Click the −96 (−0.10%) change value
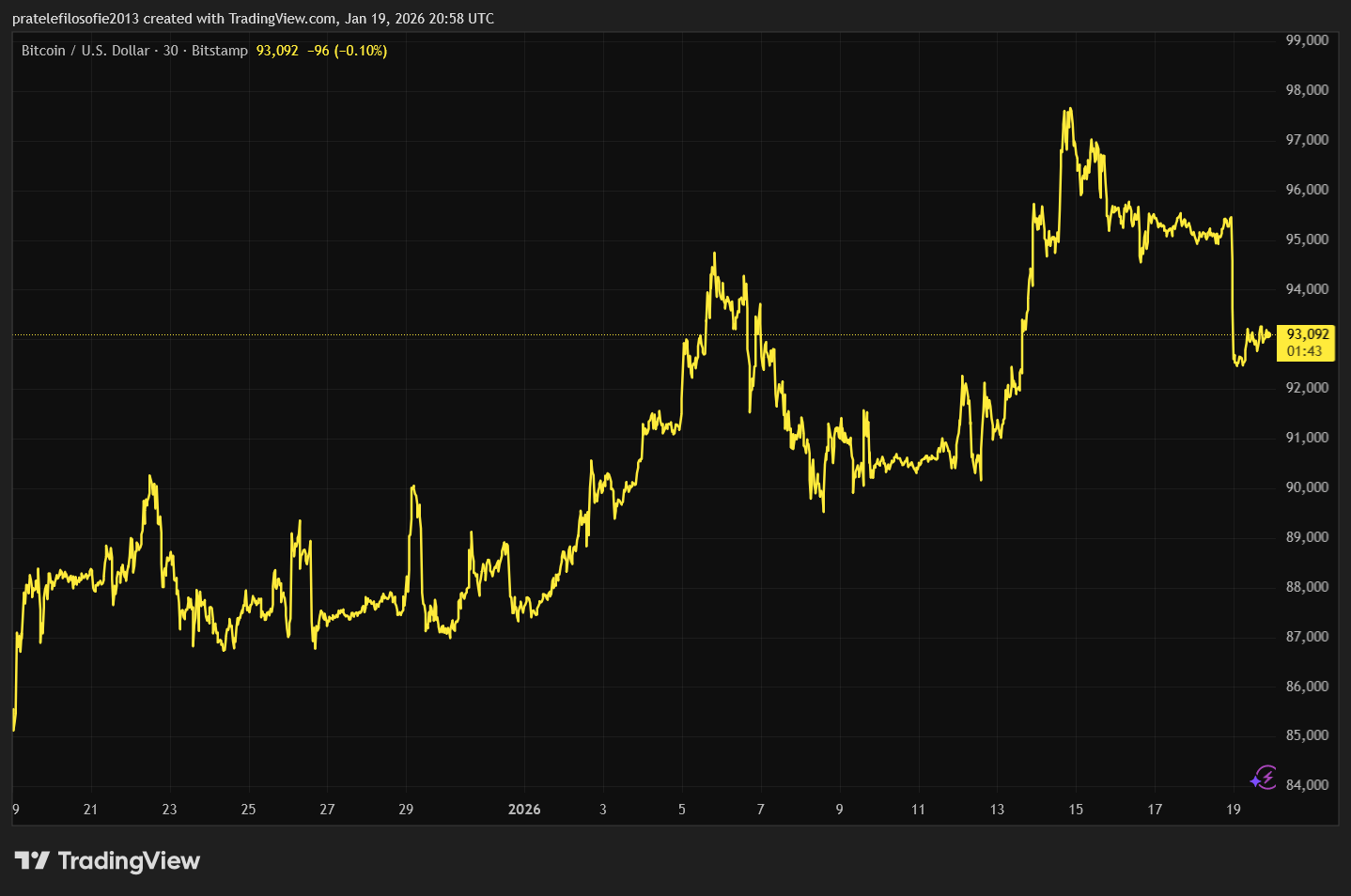Screen dimensions: 1351x896 tap(348, 51)
